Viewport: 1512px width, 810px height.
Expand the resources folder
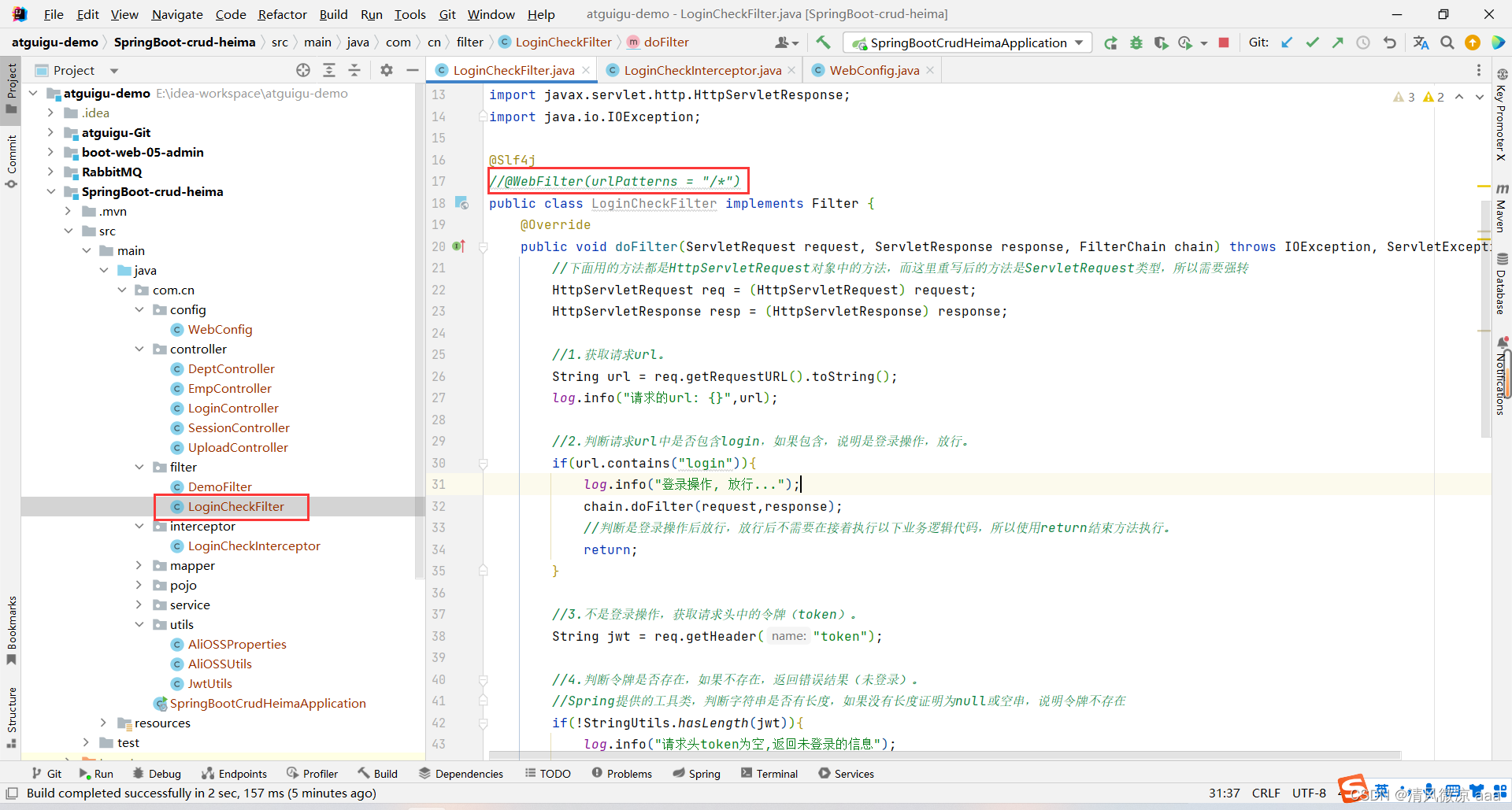click(104, 723)
